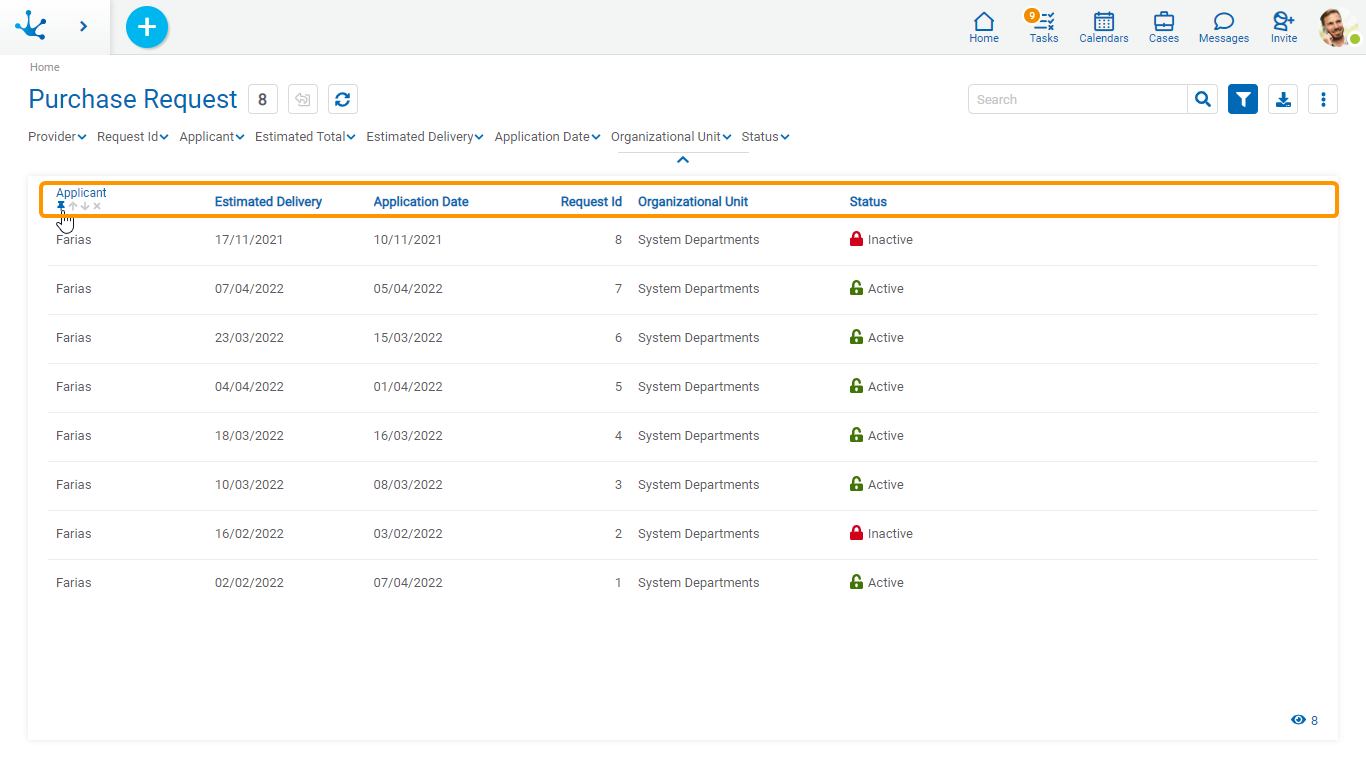Click the green lock icon in request 3 row

[x=856, y=484]
